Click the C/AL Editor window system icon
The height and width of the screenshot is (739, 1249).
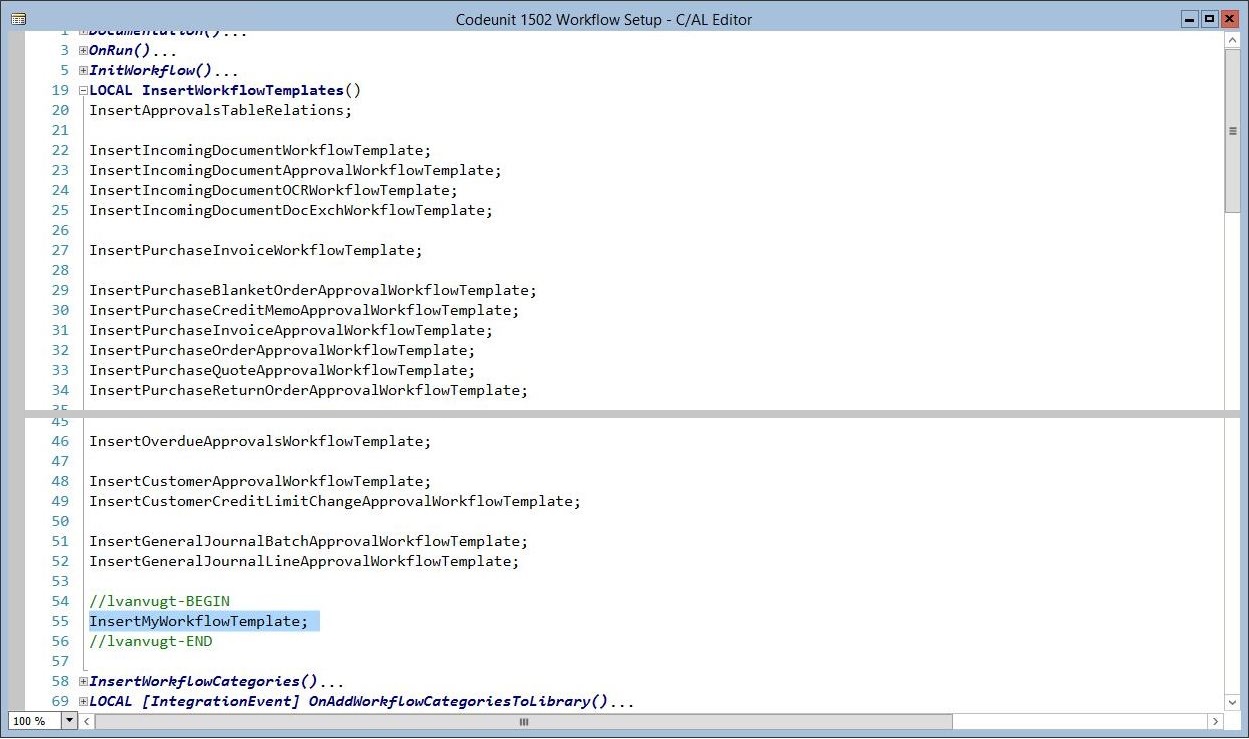pos(18,19)
